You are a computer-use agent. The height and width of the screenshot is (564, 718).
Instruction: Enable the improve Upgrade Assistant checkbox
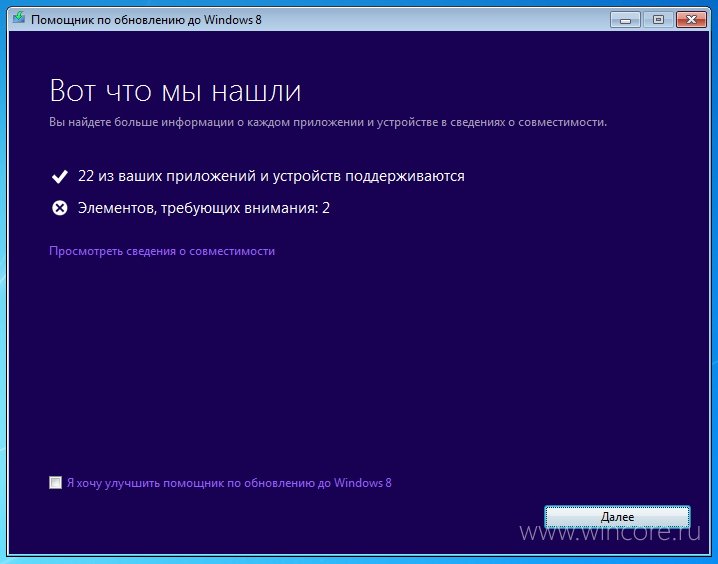coord(55,483)
